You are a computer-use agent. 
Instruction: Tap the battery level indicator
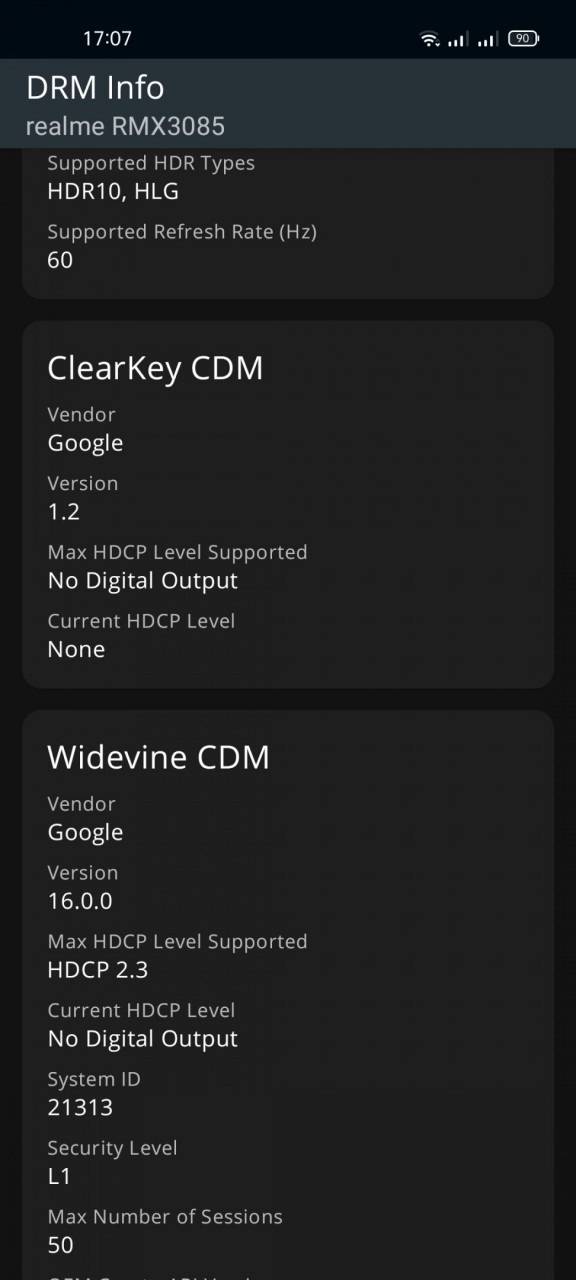523,39
